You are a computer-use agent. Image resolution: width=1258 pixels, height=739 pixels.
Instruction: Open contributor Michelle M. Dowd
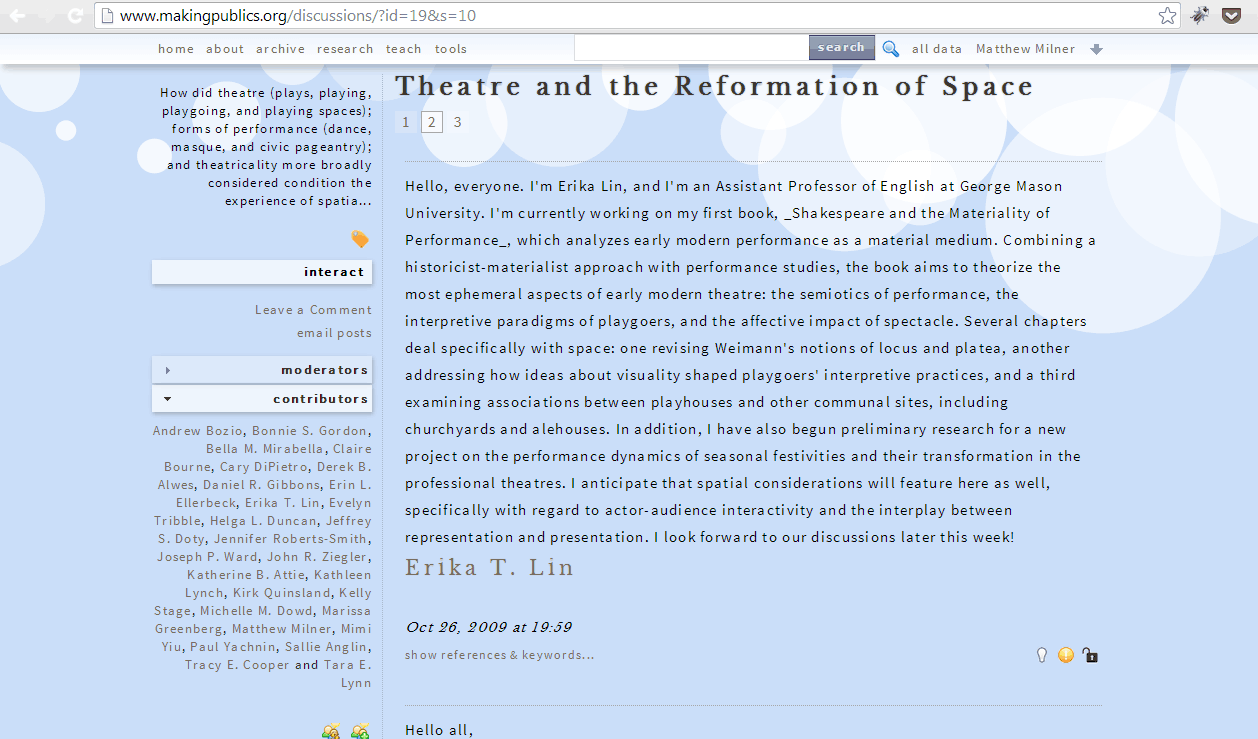pyautogui.click(x=257, y=611)
